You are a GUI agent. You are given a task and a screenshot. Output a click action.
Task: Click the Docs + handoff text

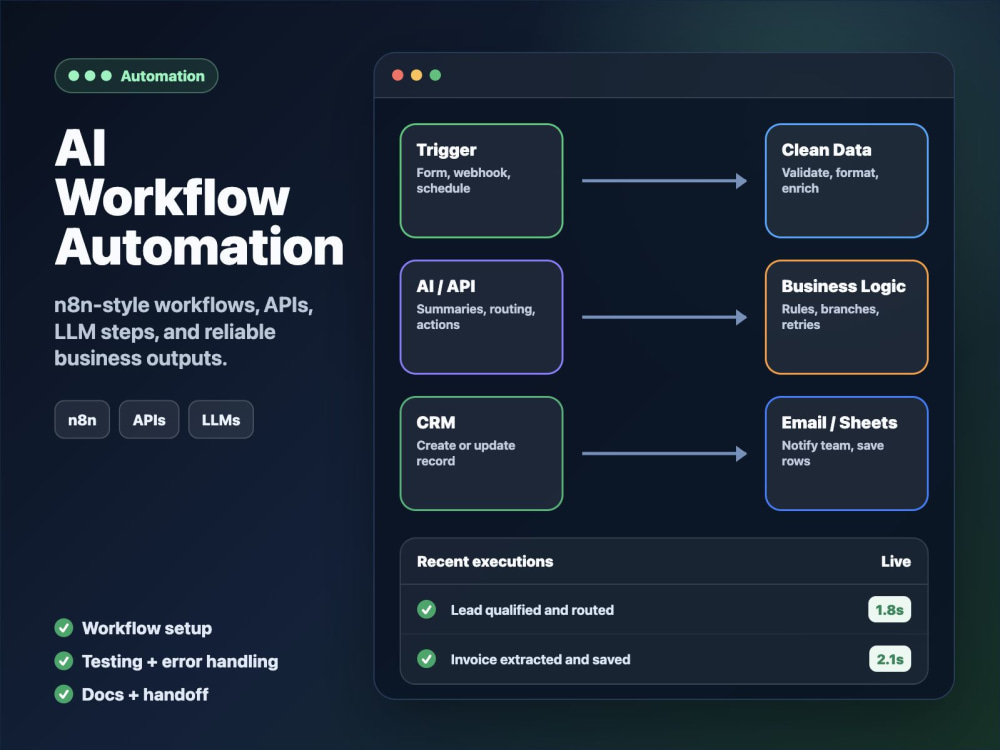[145, 694]
